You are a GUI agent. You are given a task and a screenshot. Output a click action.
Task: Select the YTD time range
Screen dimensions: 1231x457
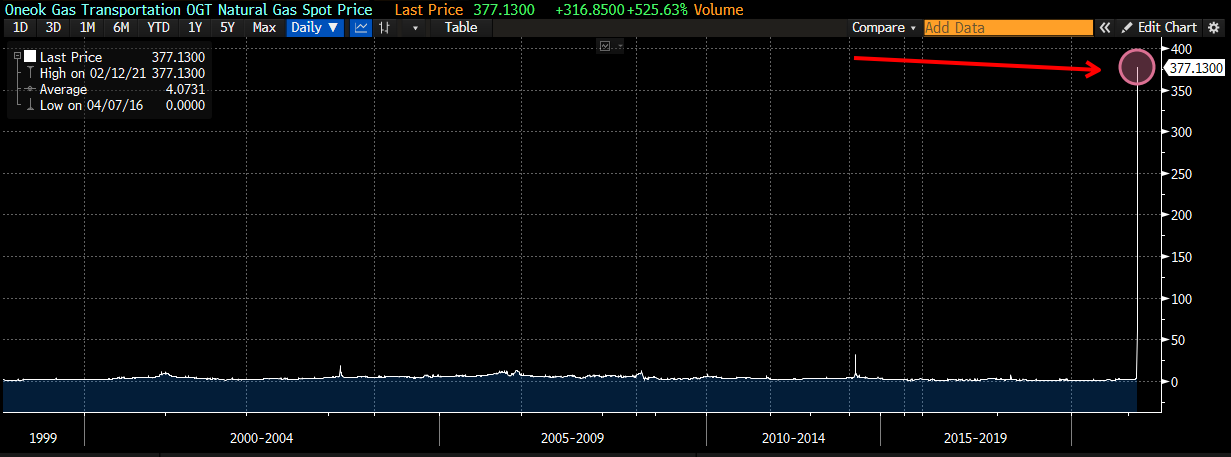pyautogui.click(x=158, y=28)
